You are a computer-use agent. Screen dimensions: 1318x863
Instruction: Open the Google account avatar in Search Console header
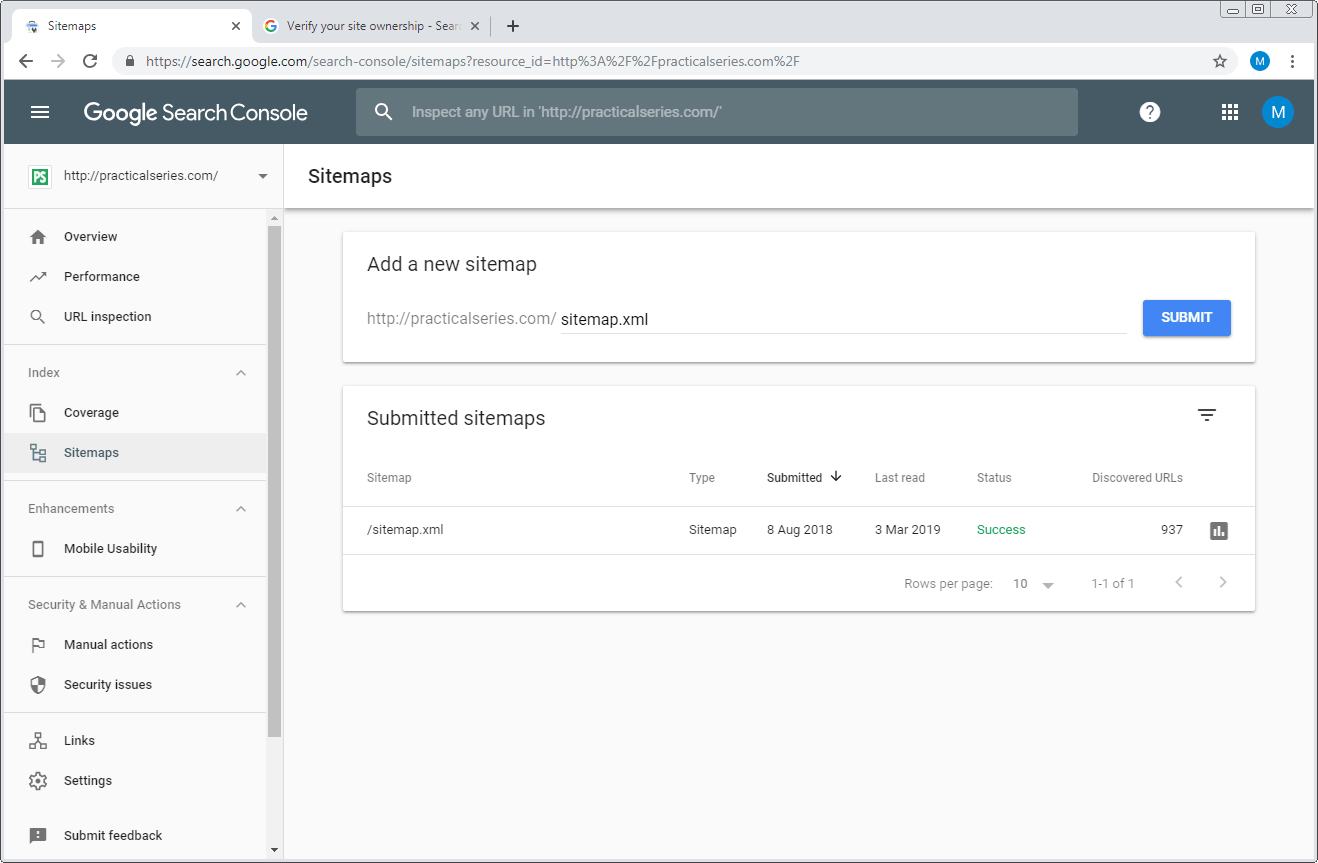pos(1277,112)
